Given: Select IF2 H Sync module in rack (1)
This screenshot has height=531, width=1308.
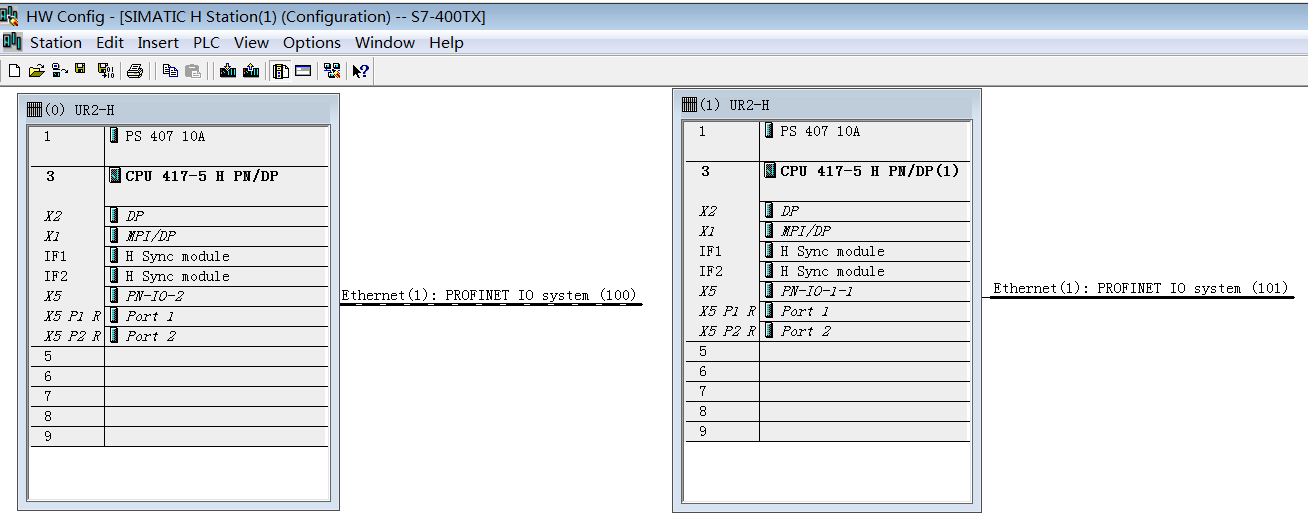Looking at the screenshot, I should 827,271.
